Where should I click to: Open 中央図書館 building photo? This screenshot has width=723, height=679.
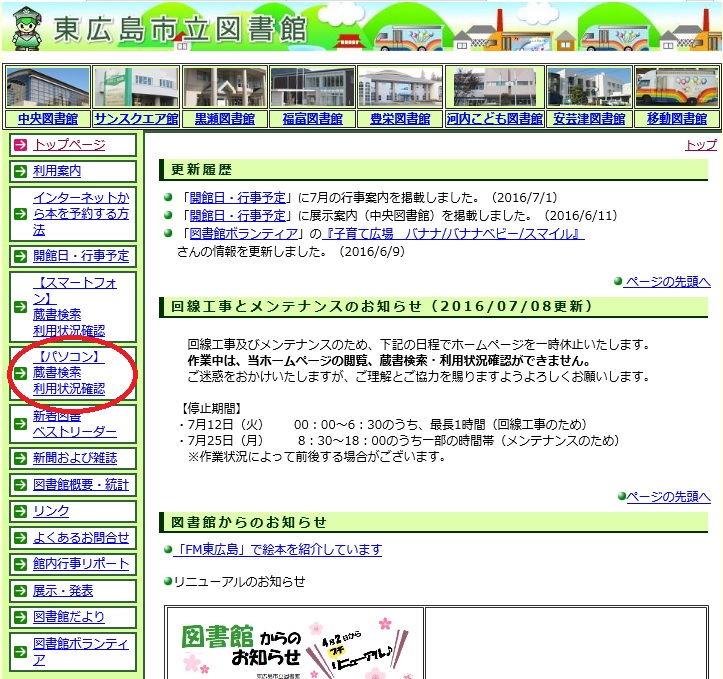click(48, 87)
